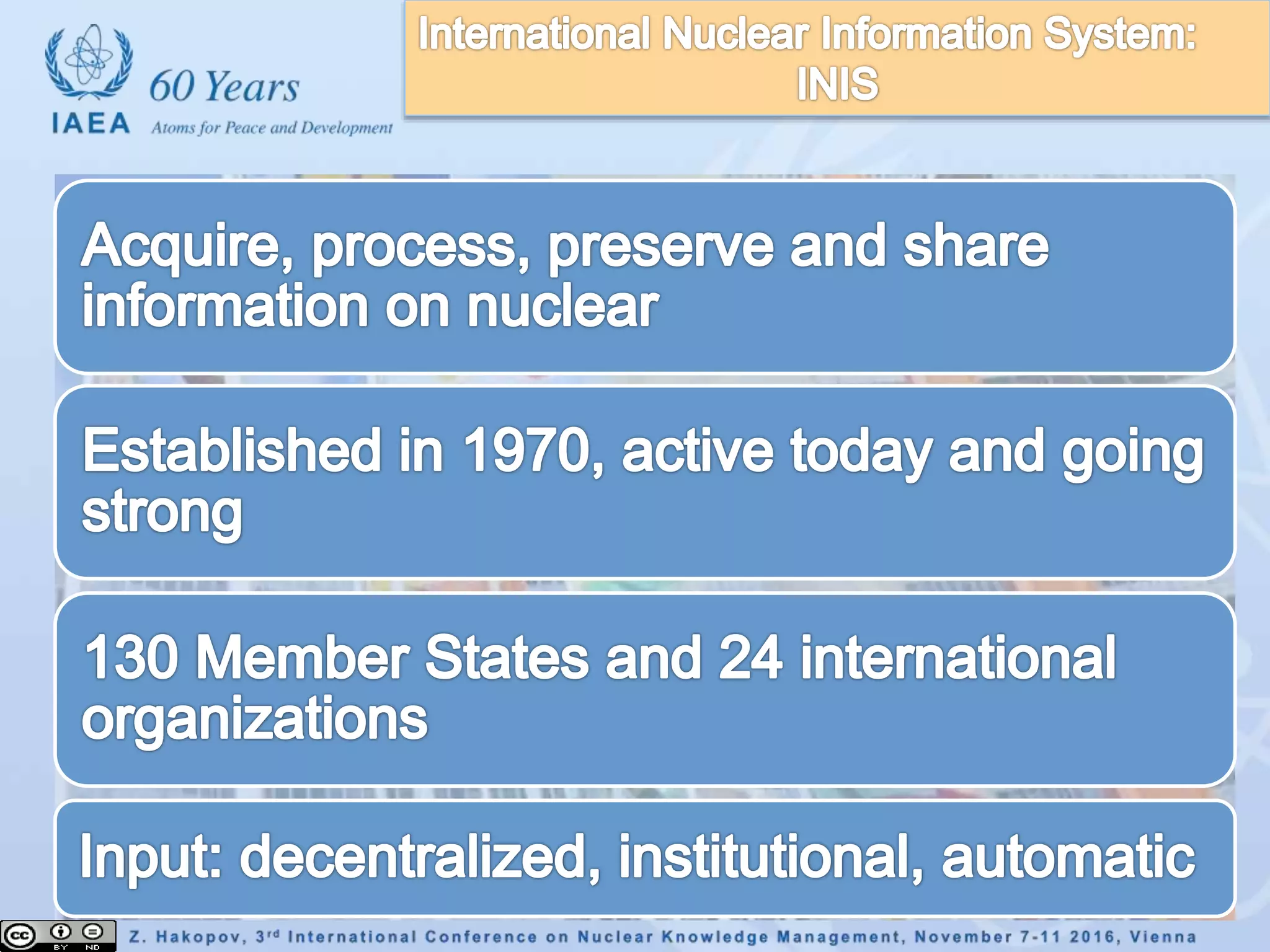This screenshot has height=952, width=1270.
Task: Click the IAEA atom emblem logo
Action: click(x=89, y=62)
